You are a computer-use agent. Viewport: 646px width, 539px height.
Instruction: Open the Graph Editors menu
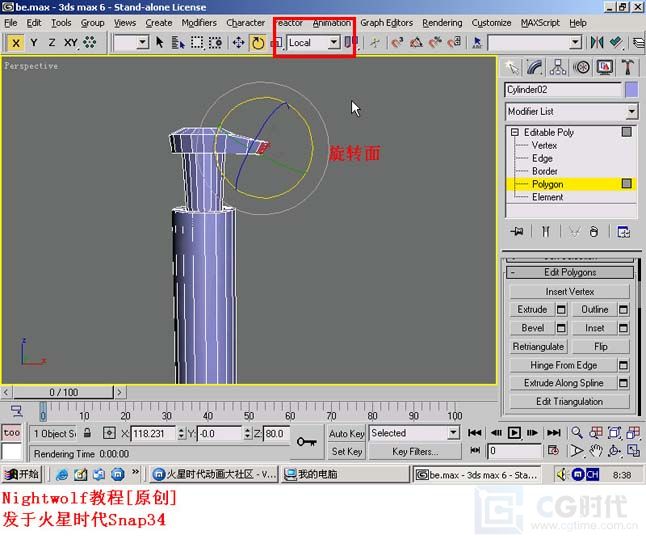coord(386,23)
